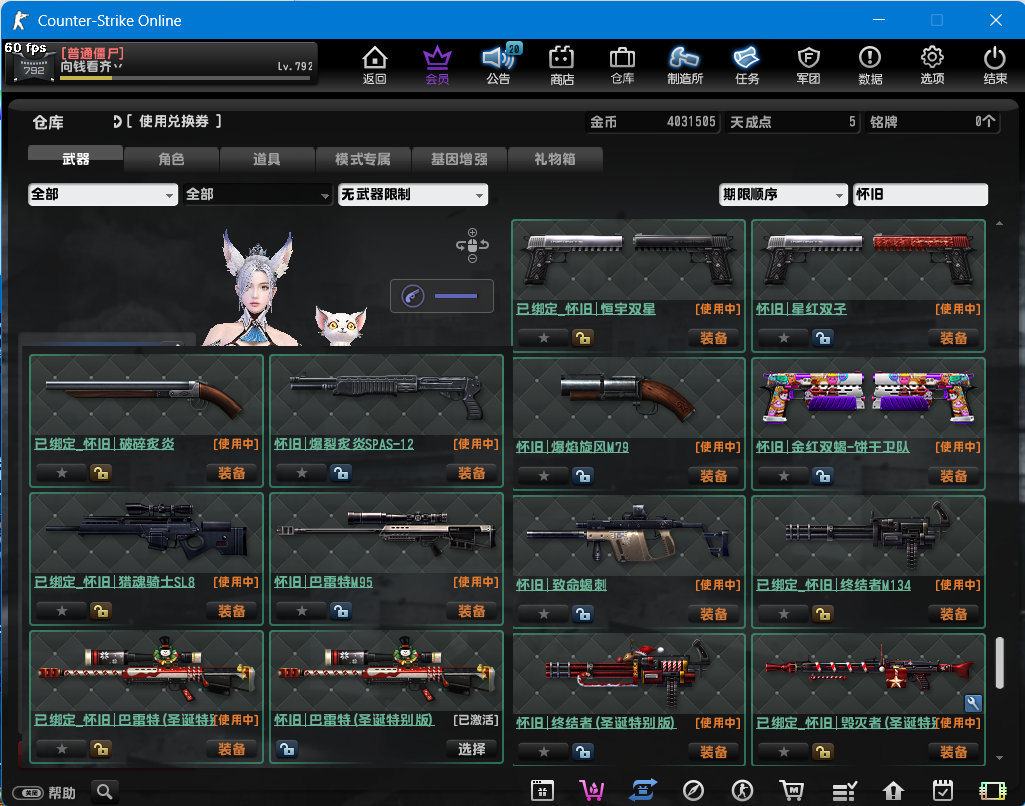This screenshot has height=806, width=1025.
Task: Open the first 全部 category dropdown
Action: click(x=103, y=194)
